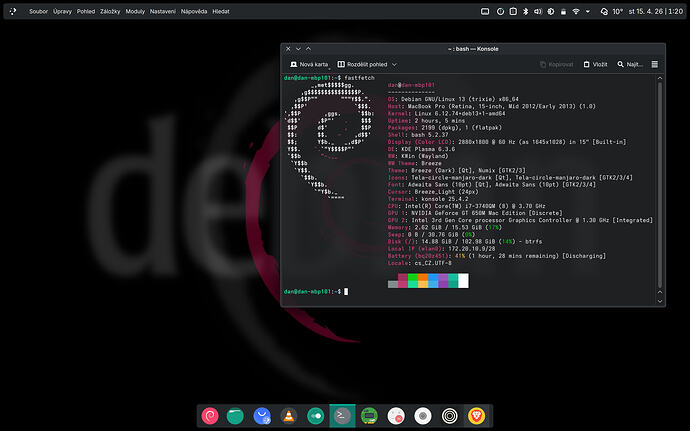Click the Konsole title bar text

pyautogui.click(x=473, y=49)
